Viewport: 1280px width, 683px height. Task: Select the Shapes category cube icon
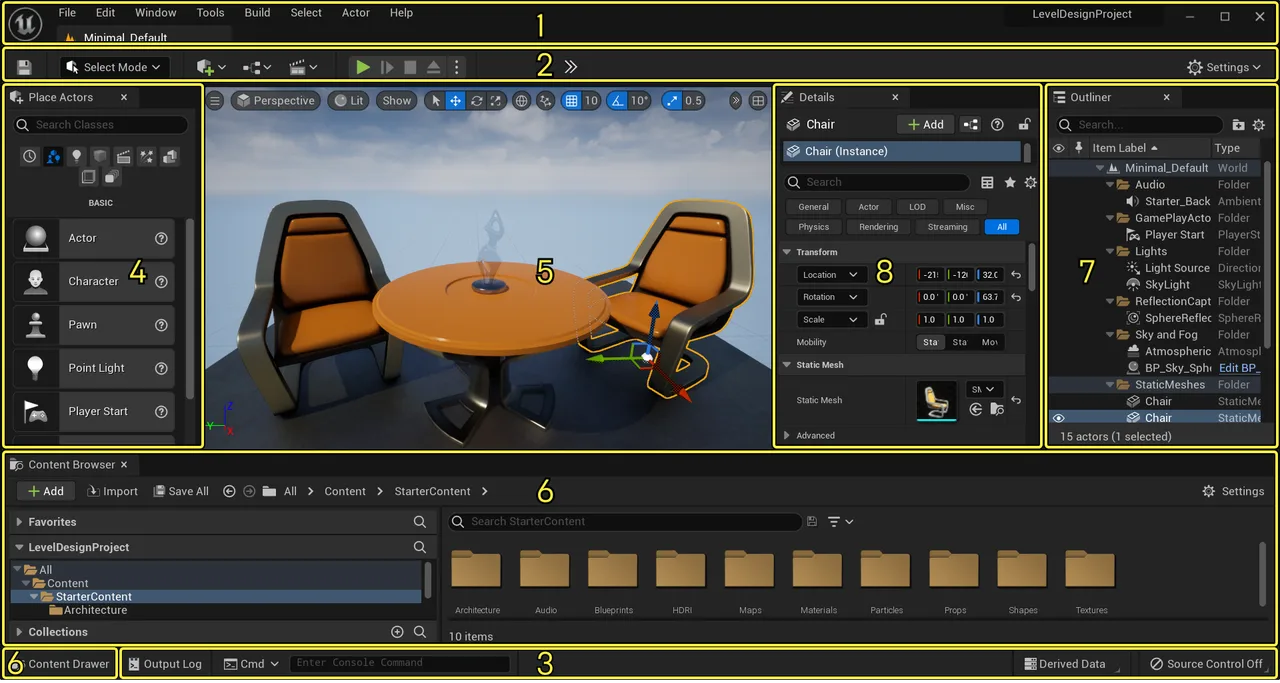[100, 156]
